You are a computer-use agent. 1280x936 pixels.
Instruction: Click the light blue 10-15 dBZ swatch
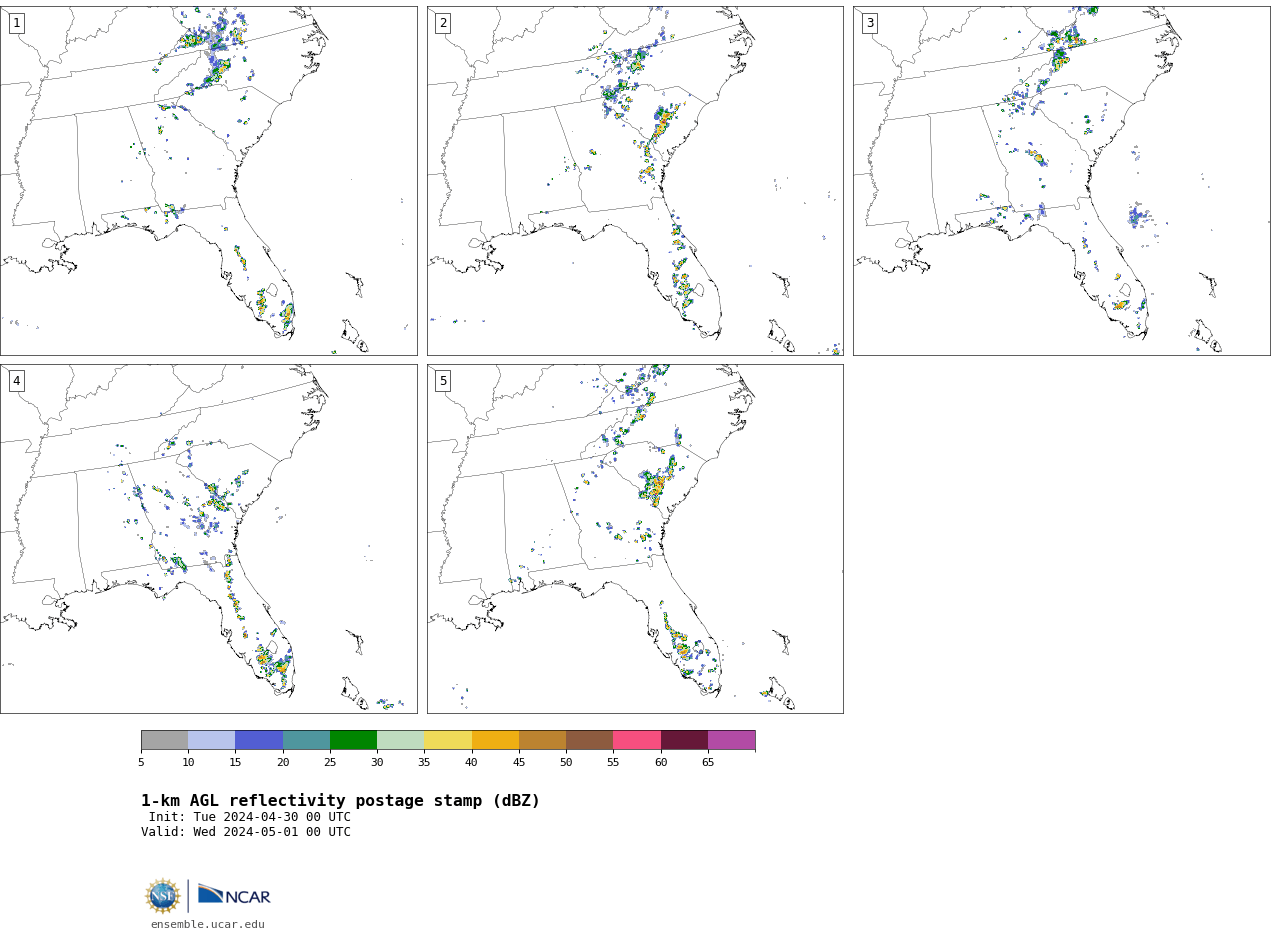click(x=212, y=740)
